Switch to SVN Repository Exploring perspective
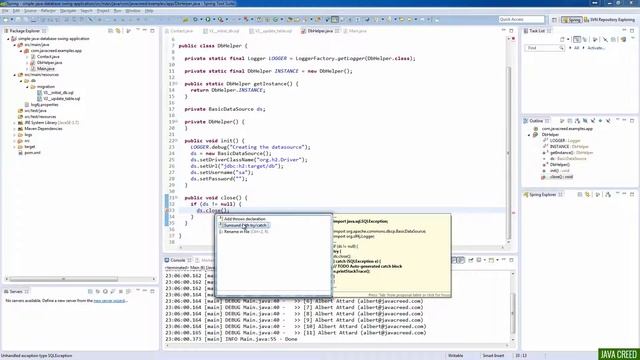Screen dimensions: 640x360 point(609,20)
